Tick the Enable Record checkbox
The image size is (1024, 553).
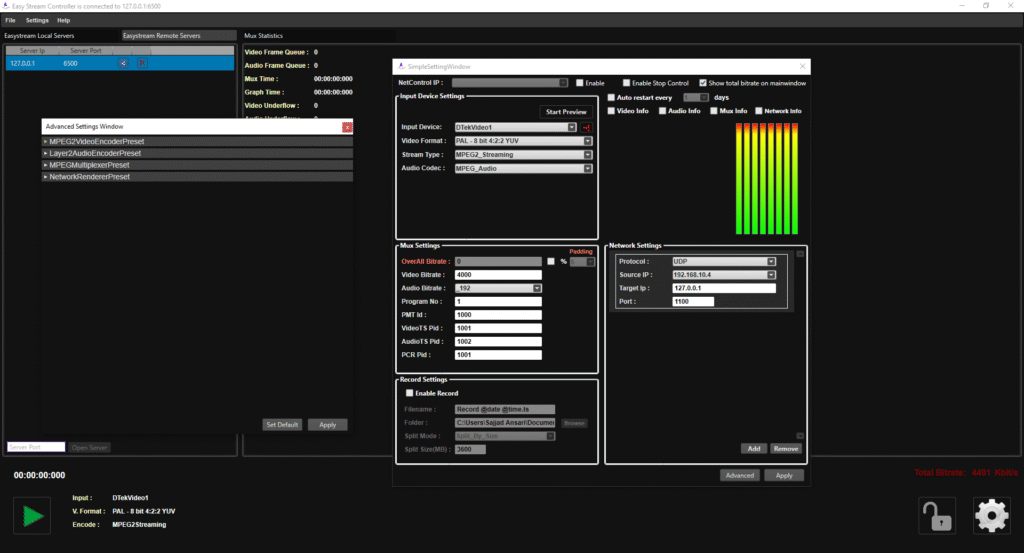point(409,393)
